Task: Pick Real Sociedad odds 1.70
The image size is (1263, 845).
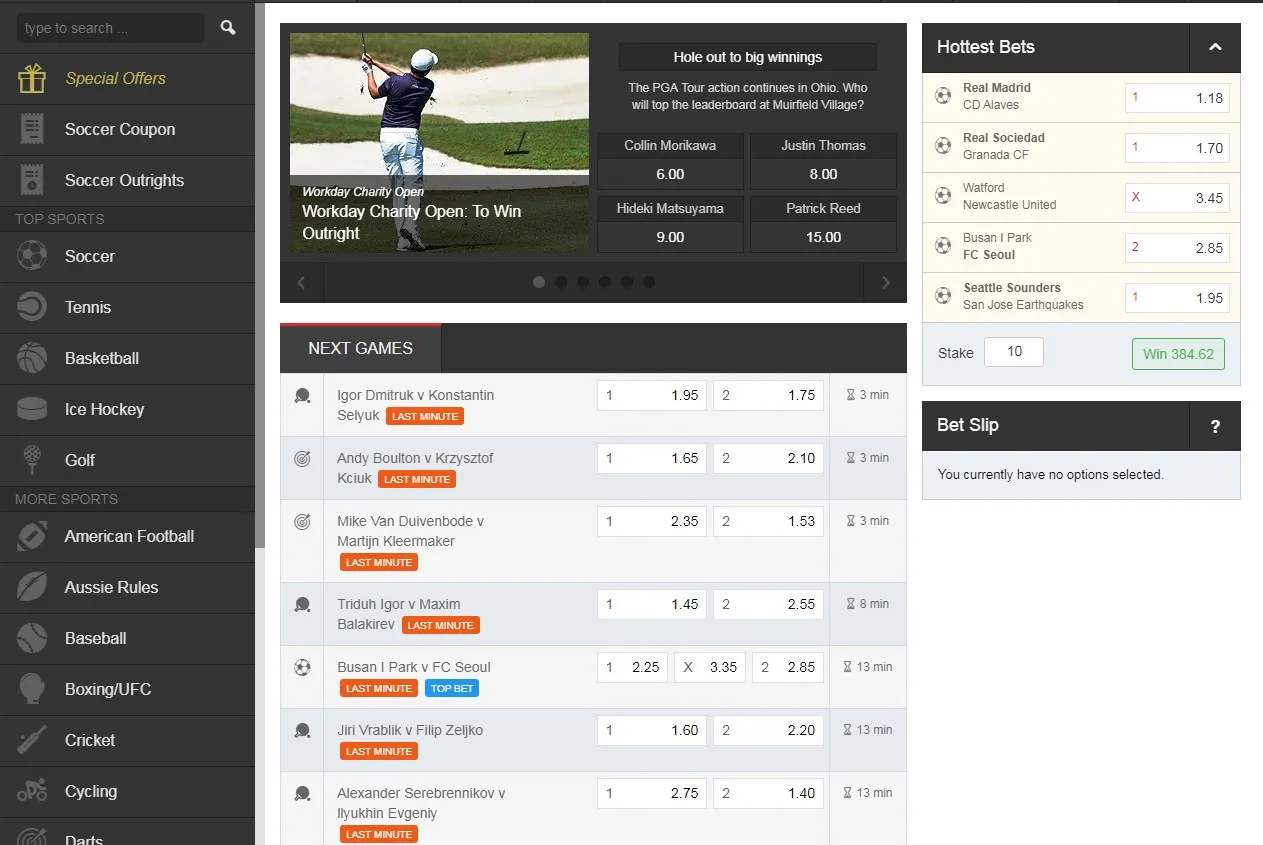Action: (1177, 148)
